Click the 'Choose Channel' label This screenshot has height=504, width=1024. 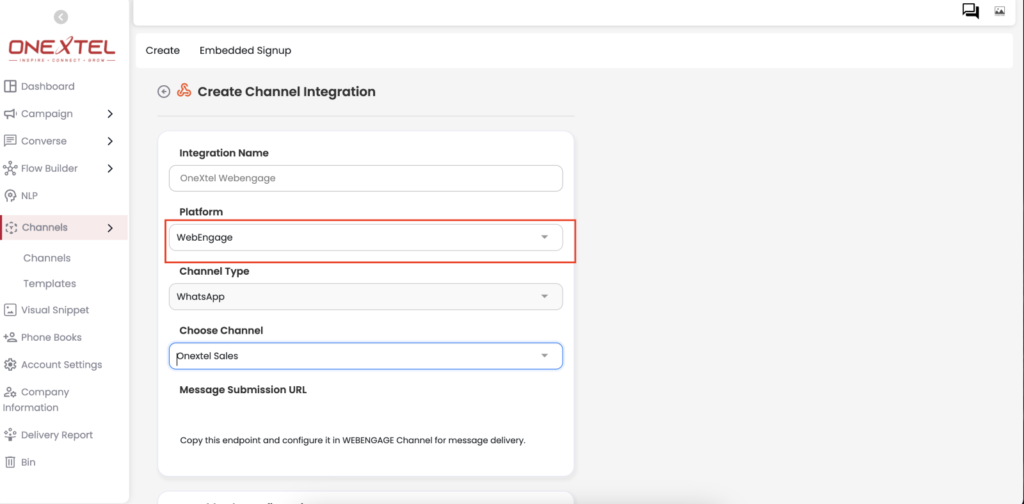[221, 330]
